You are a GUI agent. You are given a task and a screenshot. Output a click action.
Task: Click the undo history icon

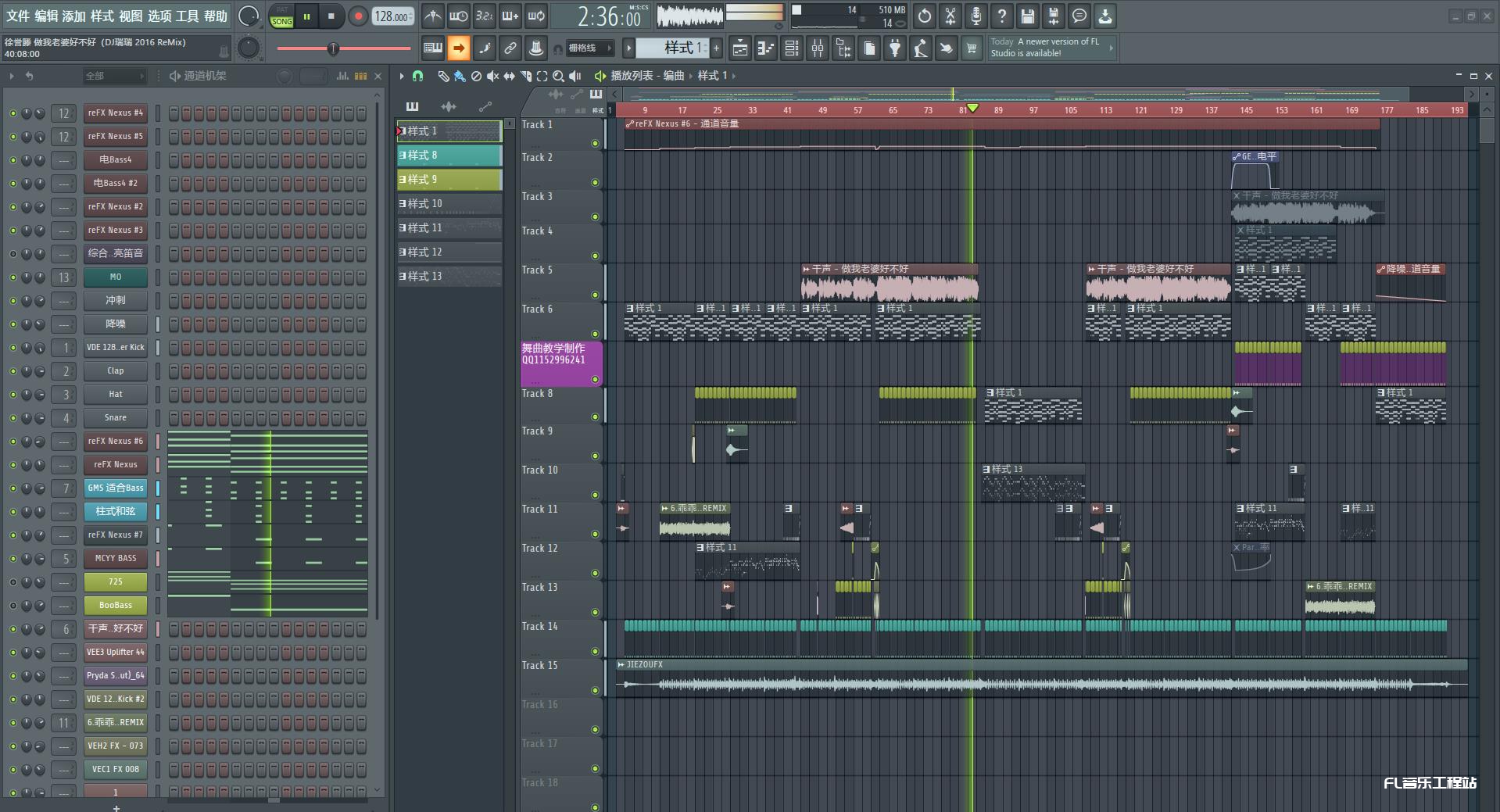click(x=925, y=16)
